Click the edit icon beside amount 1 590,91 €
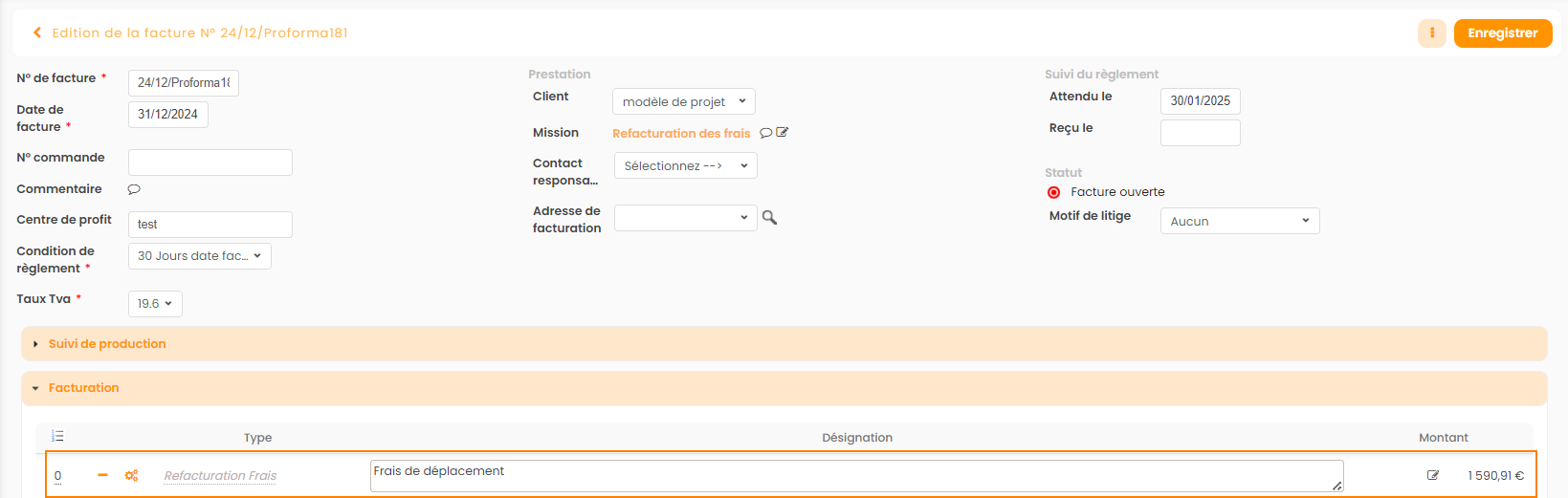Viewport: 1568px width, 498px height. point(1433,475)
